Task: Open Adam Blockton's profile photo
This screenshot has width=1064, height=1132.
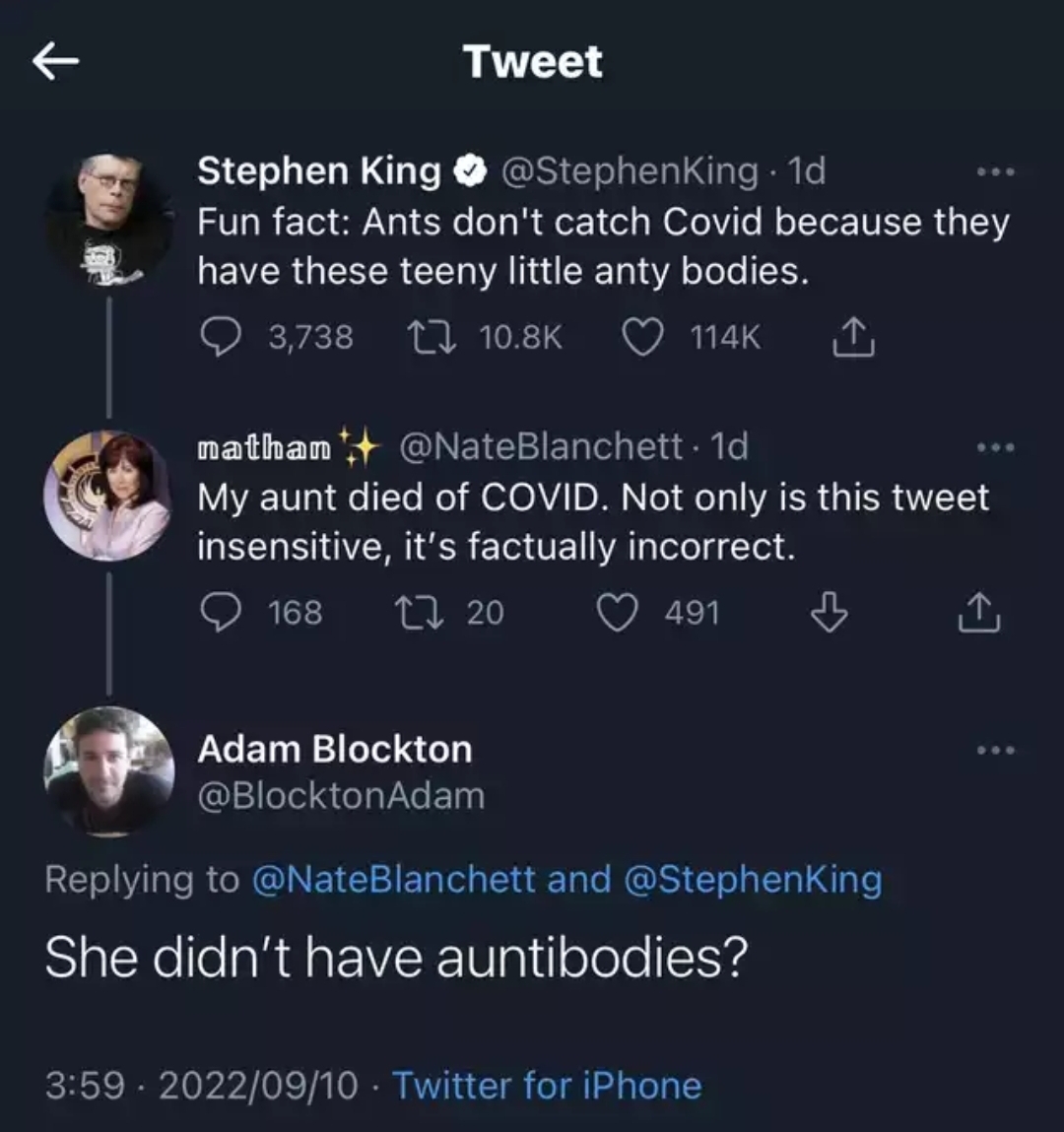Action: (x=108, y=771)
